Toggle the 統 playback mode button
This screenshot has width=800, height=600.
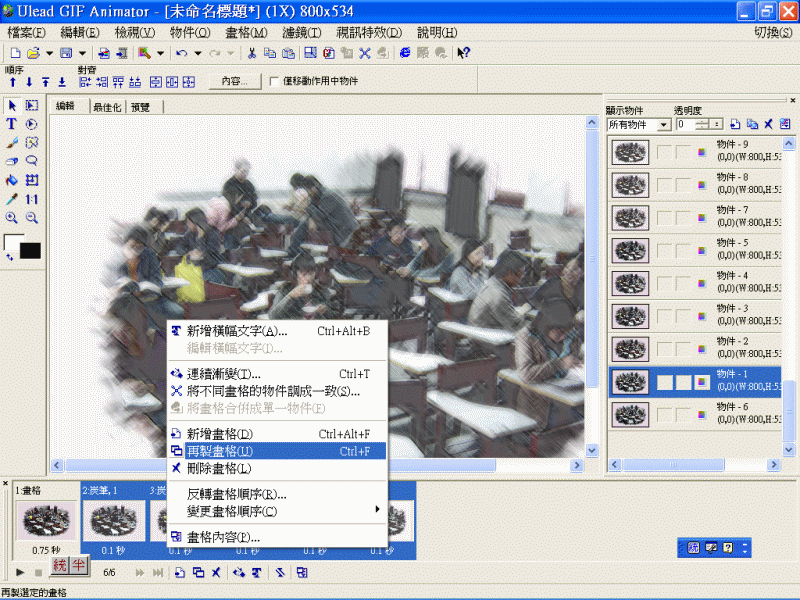point(58,563)
